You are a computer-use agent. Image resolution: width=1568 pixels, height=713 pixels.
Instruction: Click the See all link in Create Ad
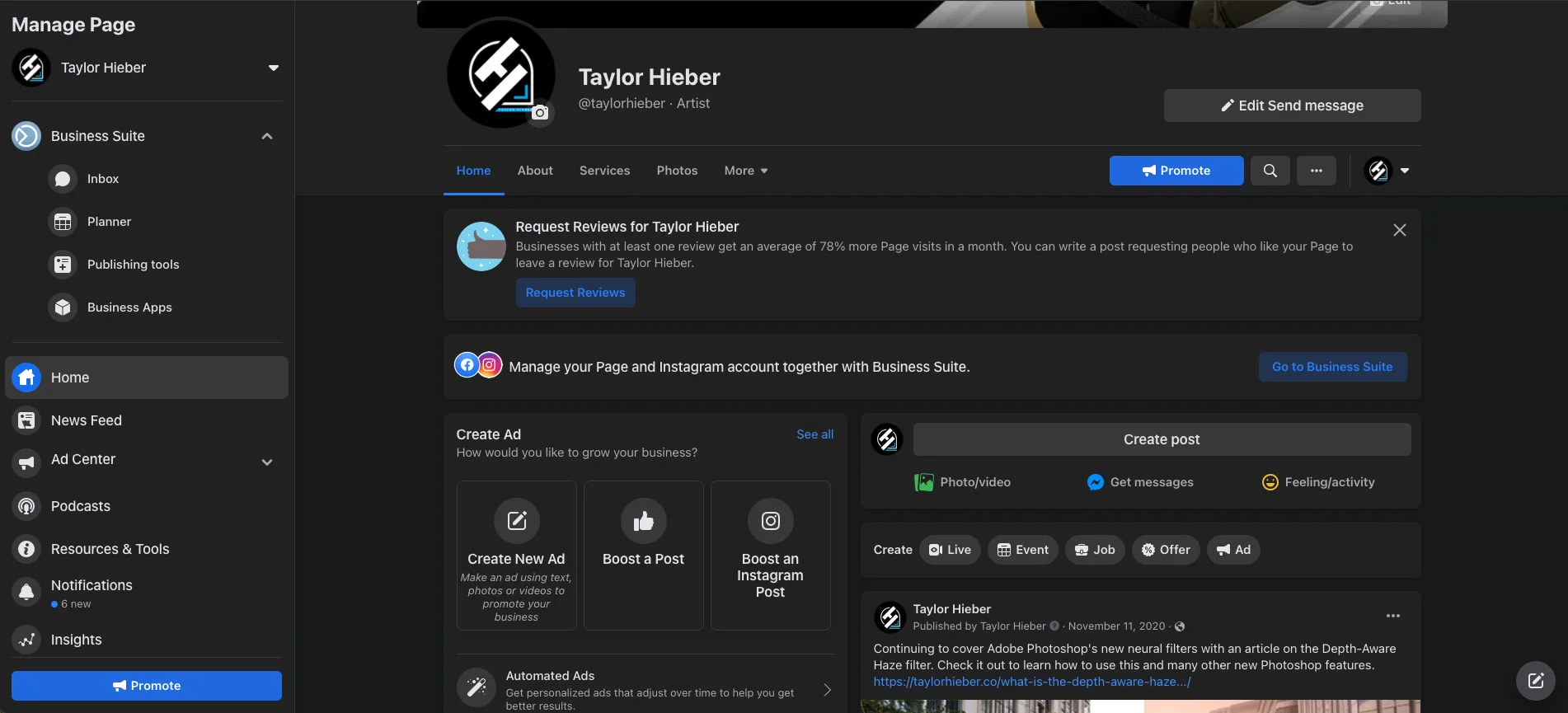815,434
